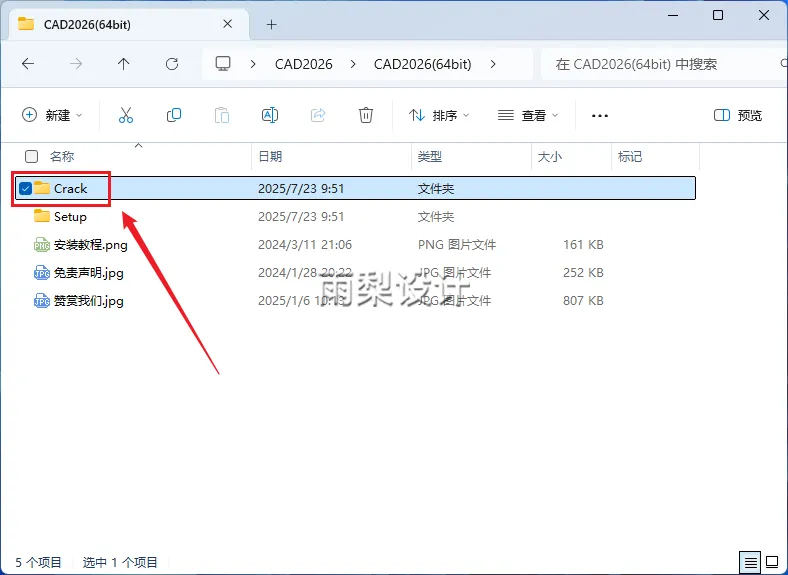Click the date 2024/3/11 21:06
This screenshot has height=575, width=788.
[305, 245]
